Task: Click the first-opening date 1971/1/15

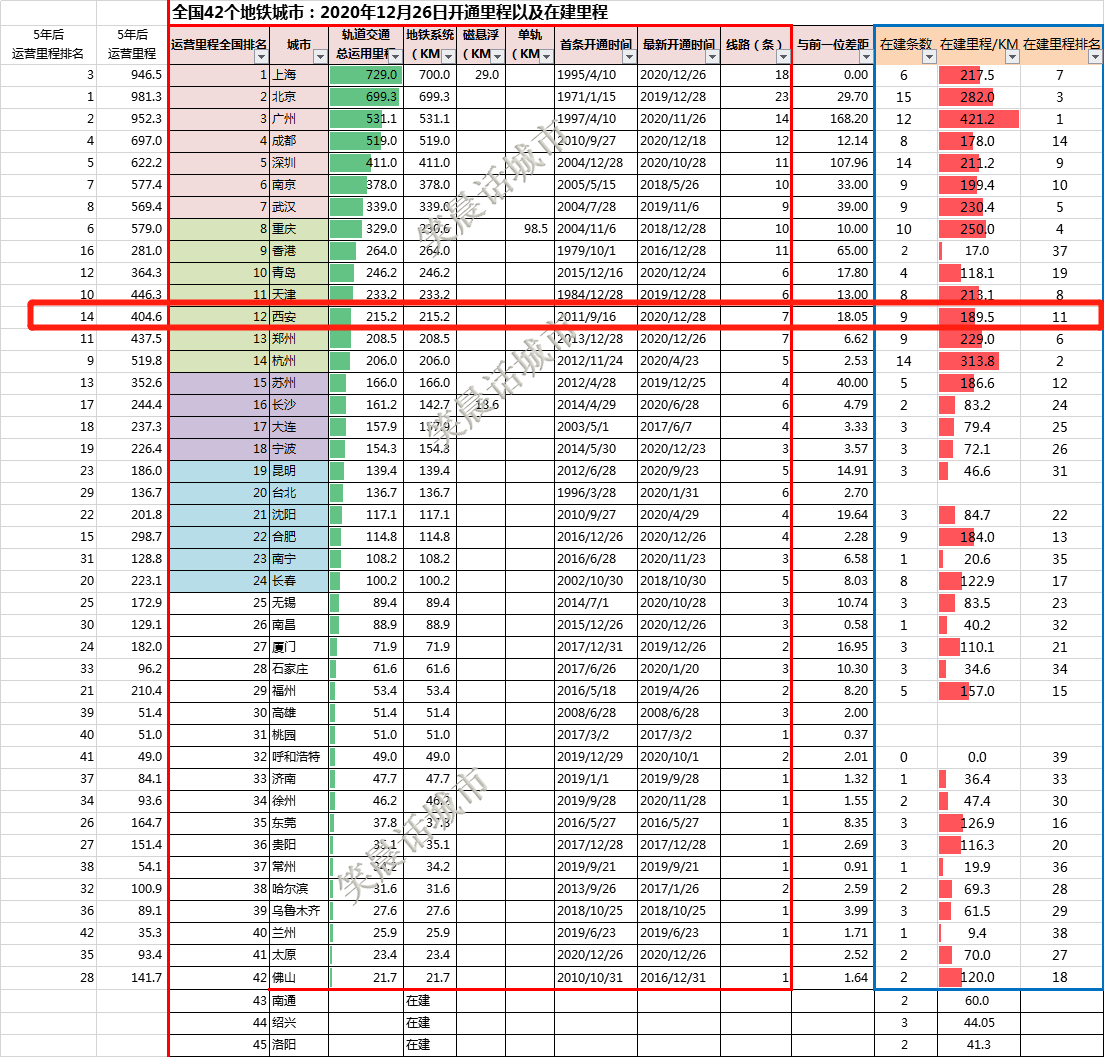Action: tap(596, 96)
